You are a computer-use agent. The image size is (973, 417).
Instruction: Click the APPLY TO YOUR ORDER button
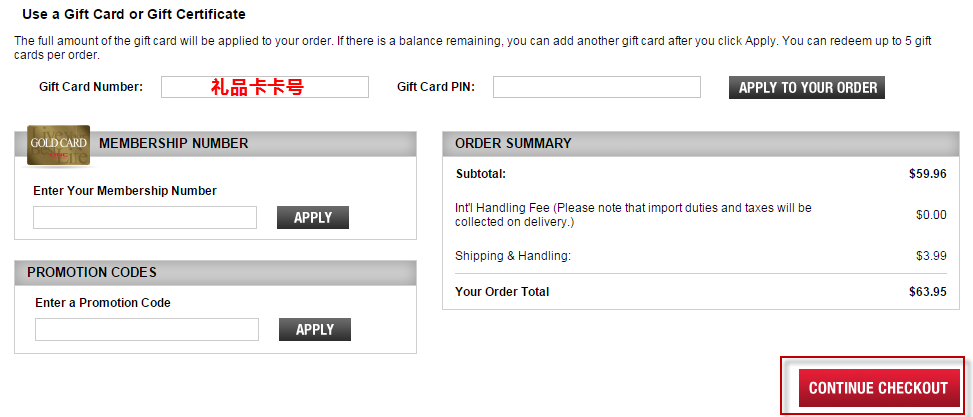(807, 87)
